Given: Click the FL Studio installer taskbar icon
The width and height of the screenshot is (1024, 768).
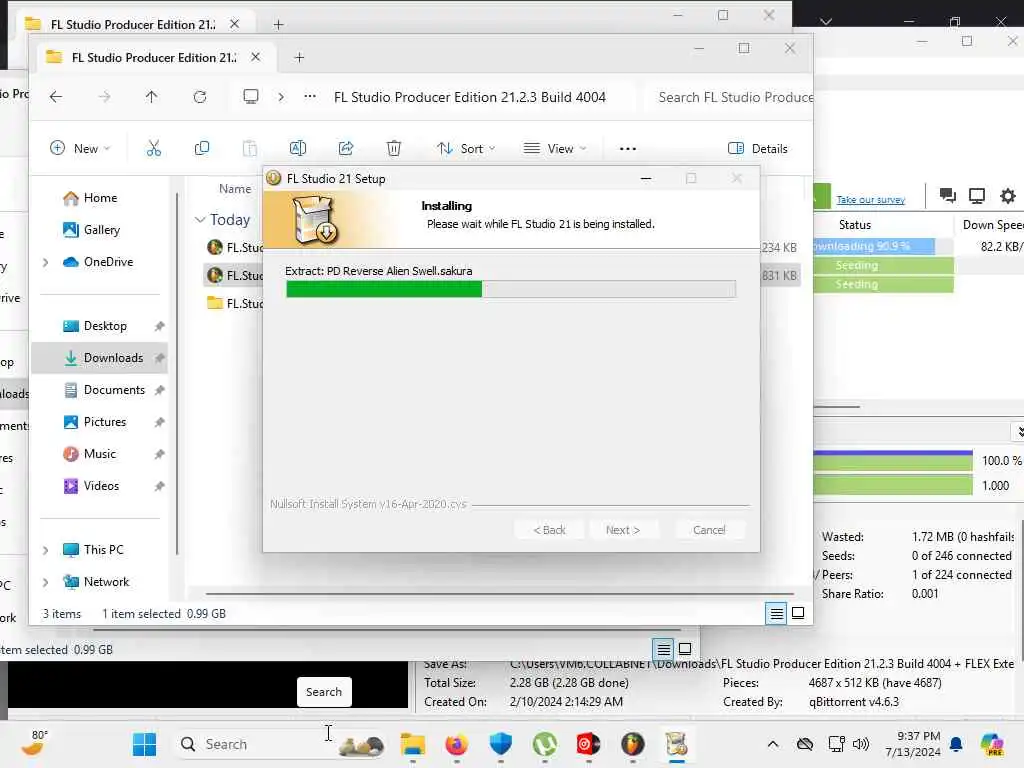Looking at the screenshot, I should pos(677,744).
